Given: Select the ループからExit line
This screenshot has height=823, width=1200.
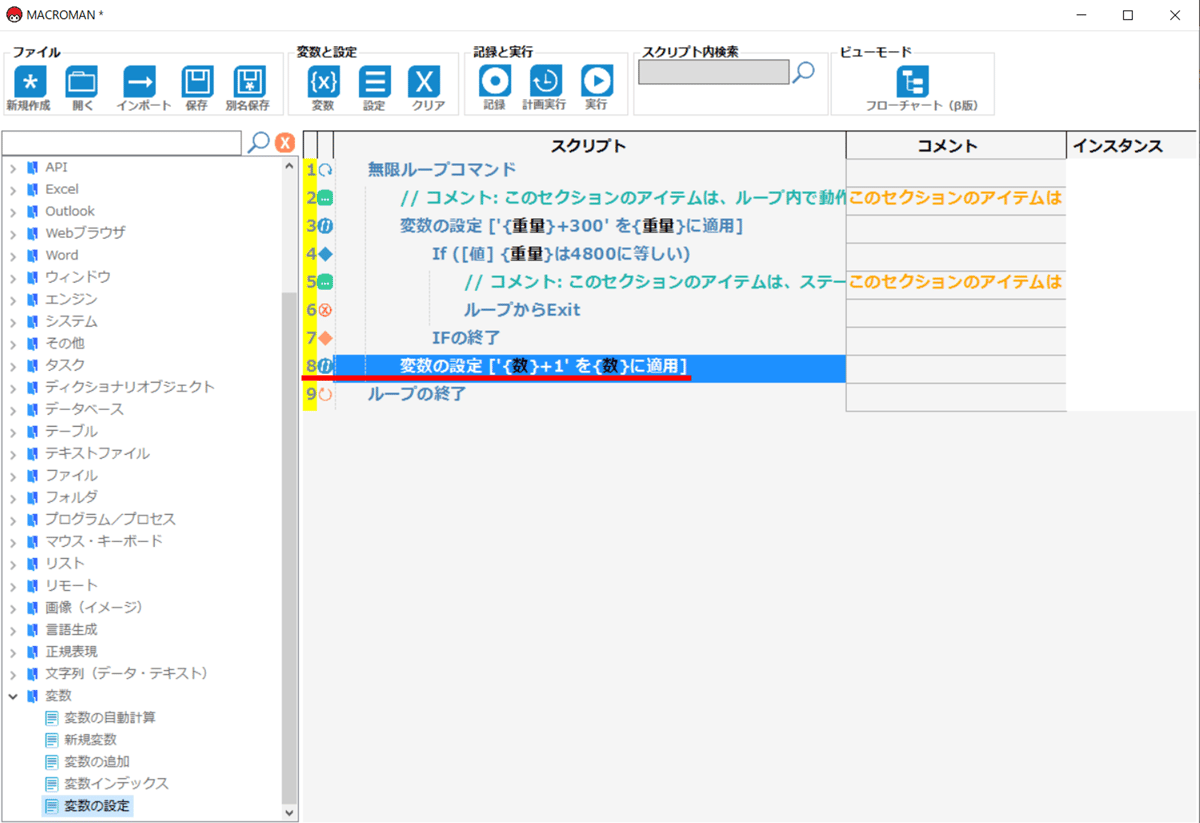Looking at the screenshot, I should coord(522,310).
